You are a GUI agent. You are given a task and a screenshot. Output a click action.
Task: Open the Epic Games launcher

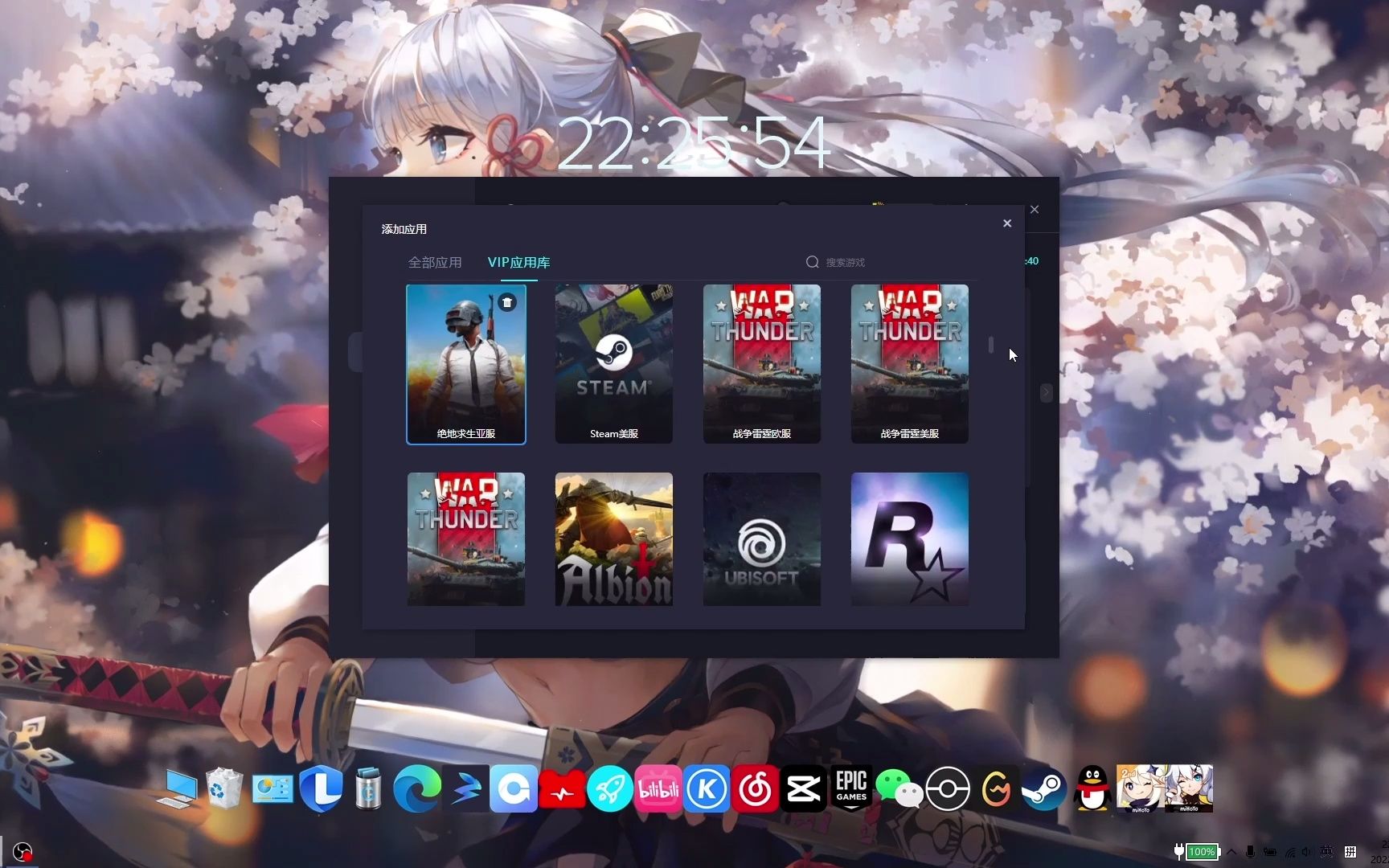851,788
